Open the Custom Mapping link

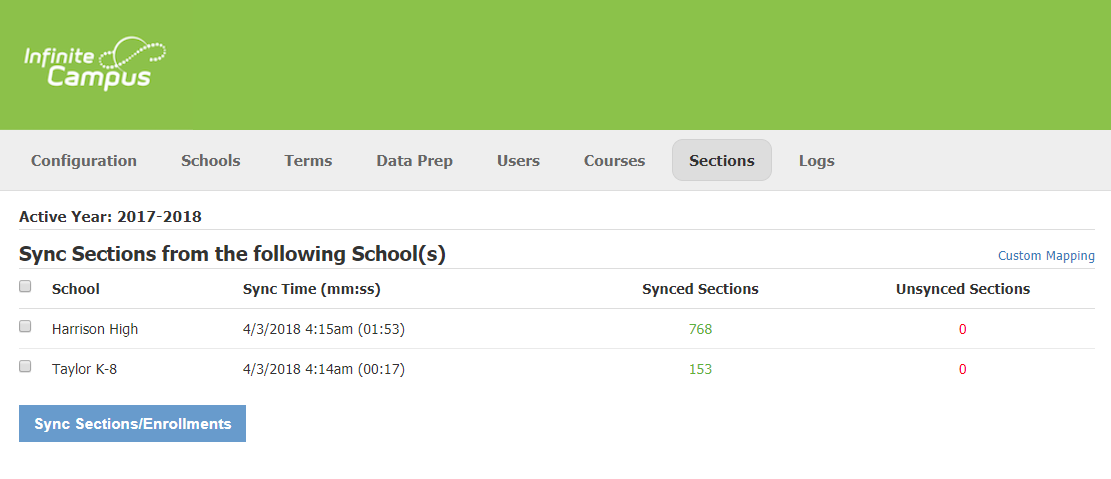coord(1046,256)
